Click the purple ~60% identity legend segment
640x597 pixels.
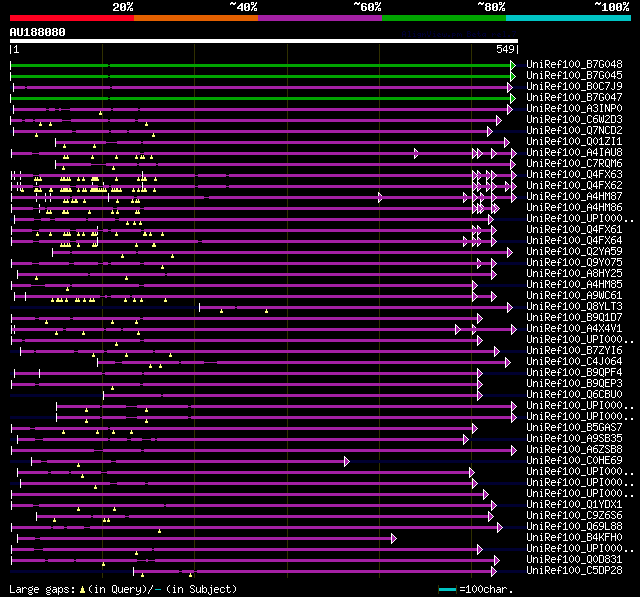(320, 18)
